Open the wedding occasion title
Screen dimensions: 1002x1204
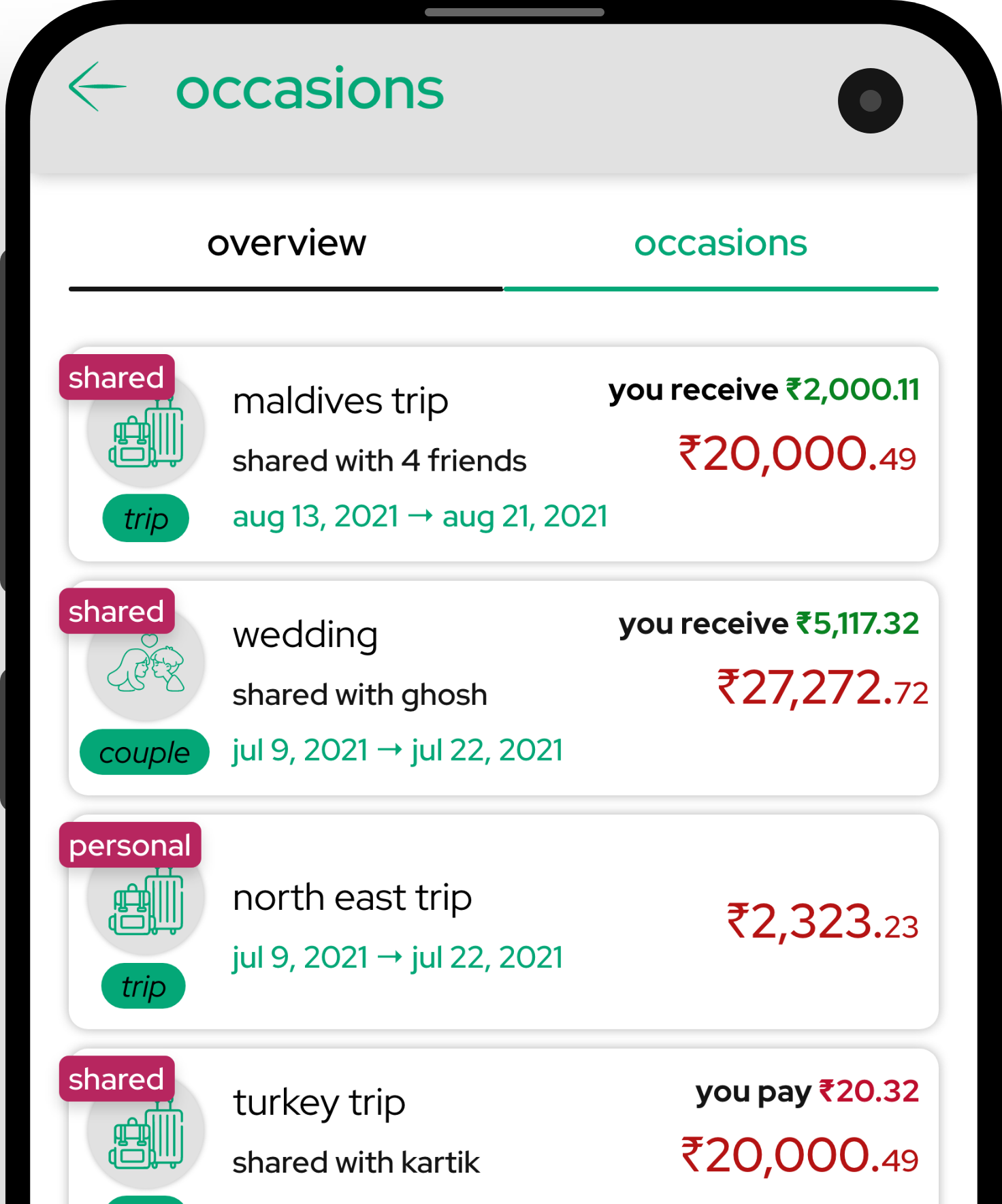(x=305, y=635)
